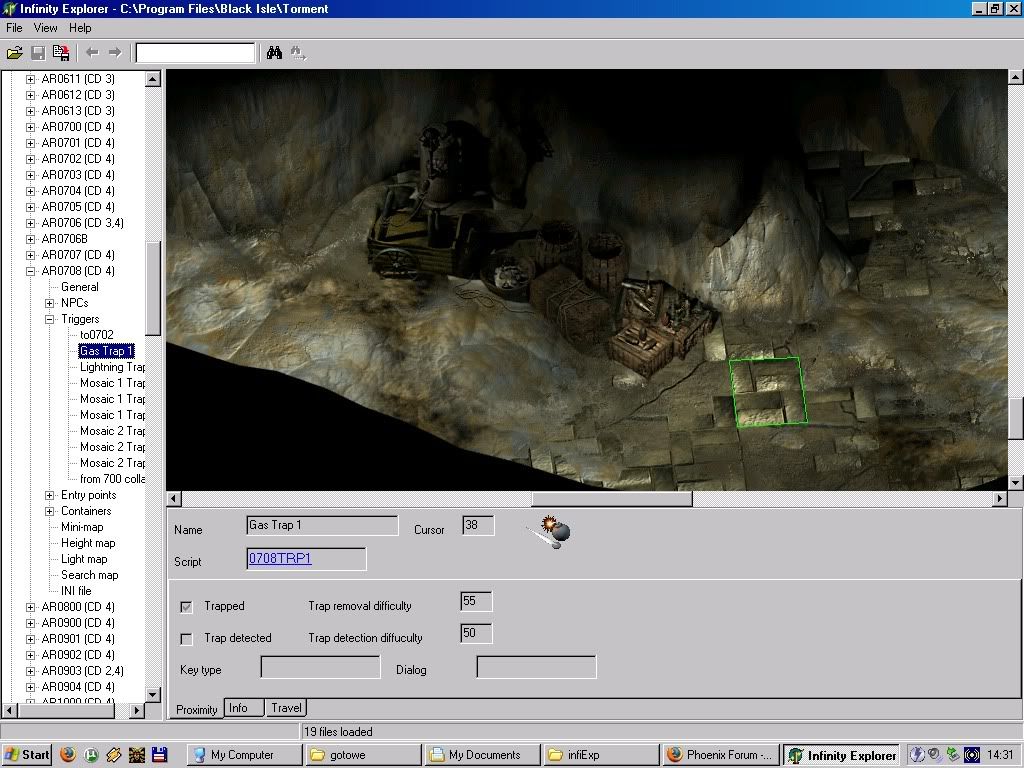The image size is (1024, 768).
Task: Select the Height map tree item
Action: pos(88,543)
